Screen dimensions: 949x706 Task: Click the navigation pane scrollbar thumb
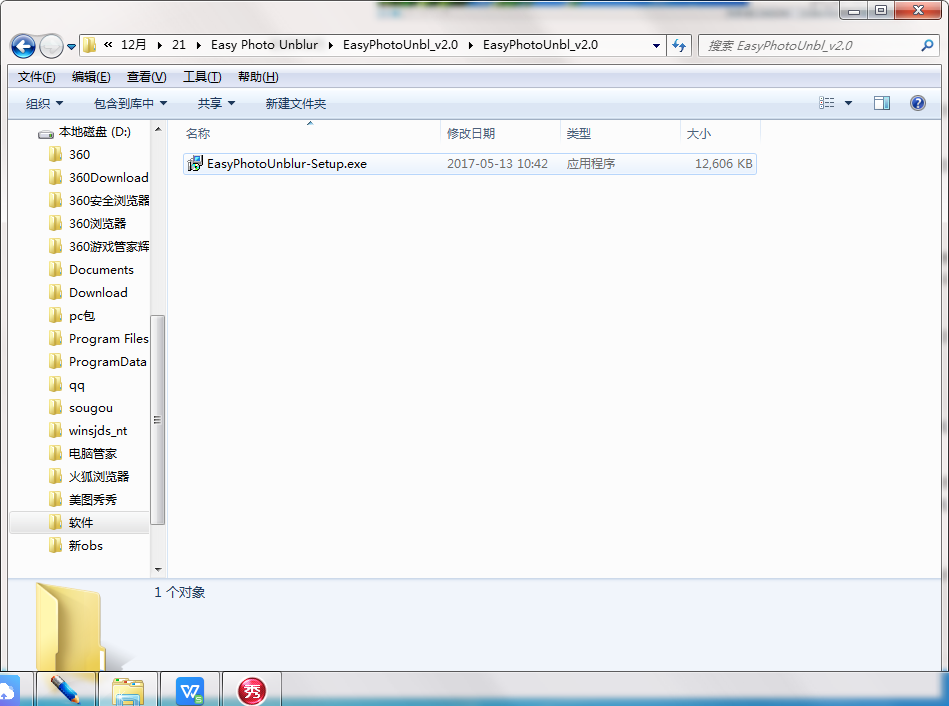click(157, 420)
